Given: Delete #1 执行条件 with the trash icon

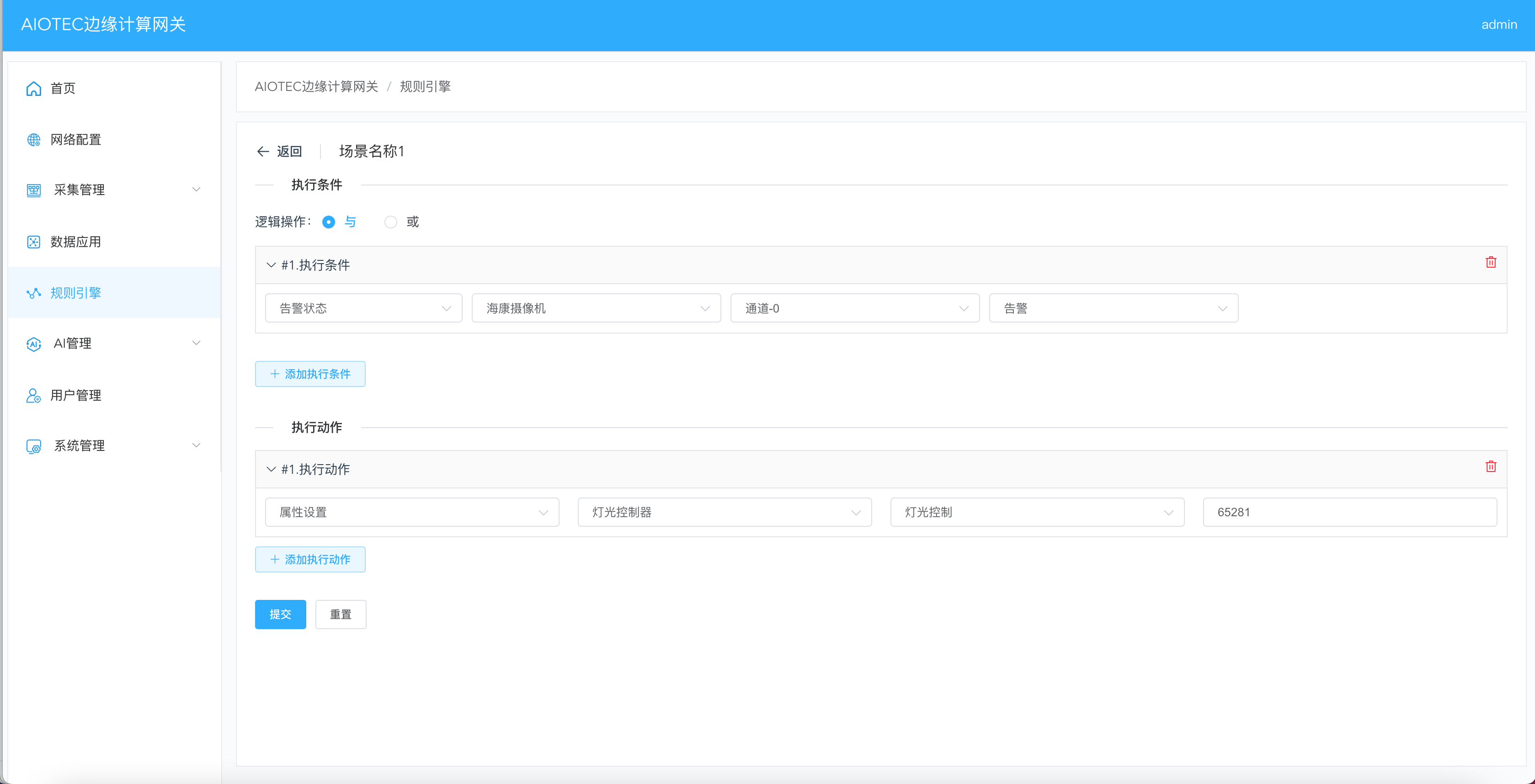Looking at the screenshot, I should click(1491, 262).
